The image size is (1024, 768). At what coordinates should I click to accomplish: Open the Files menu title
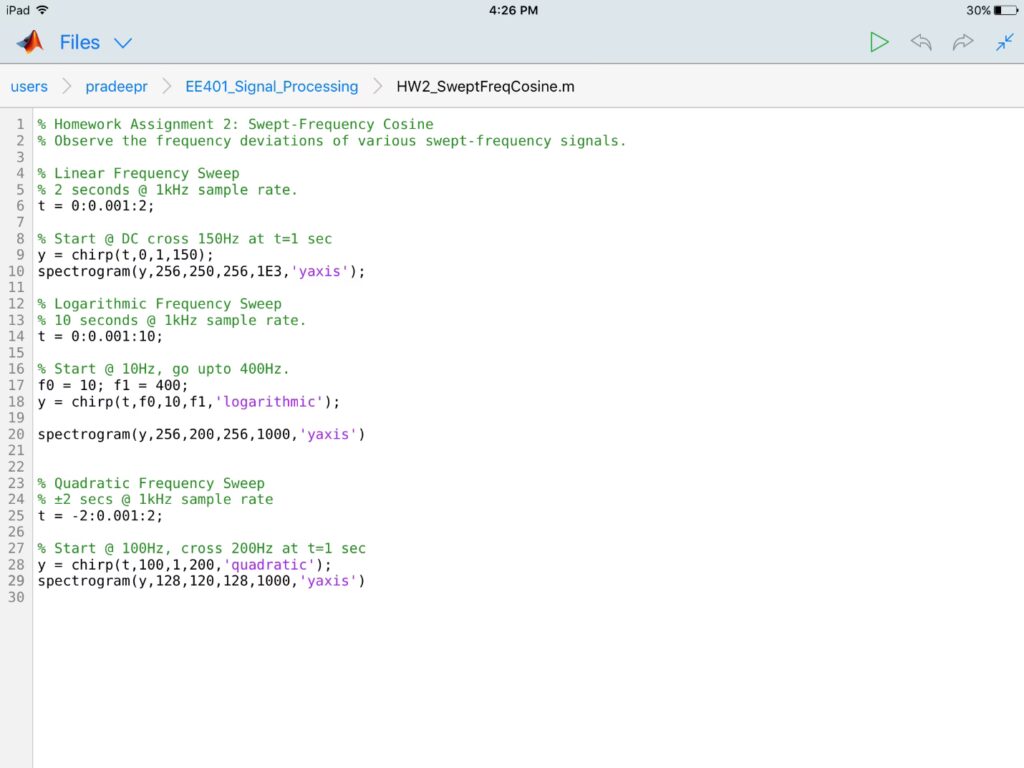(x=80, y=42)
